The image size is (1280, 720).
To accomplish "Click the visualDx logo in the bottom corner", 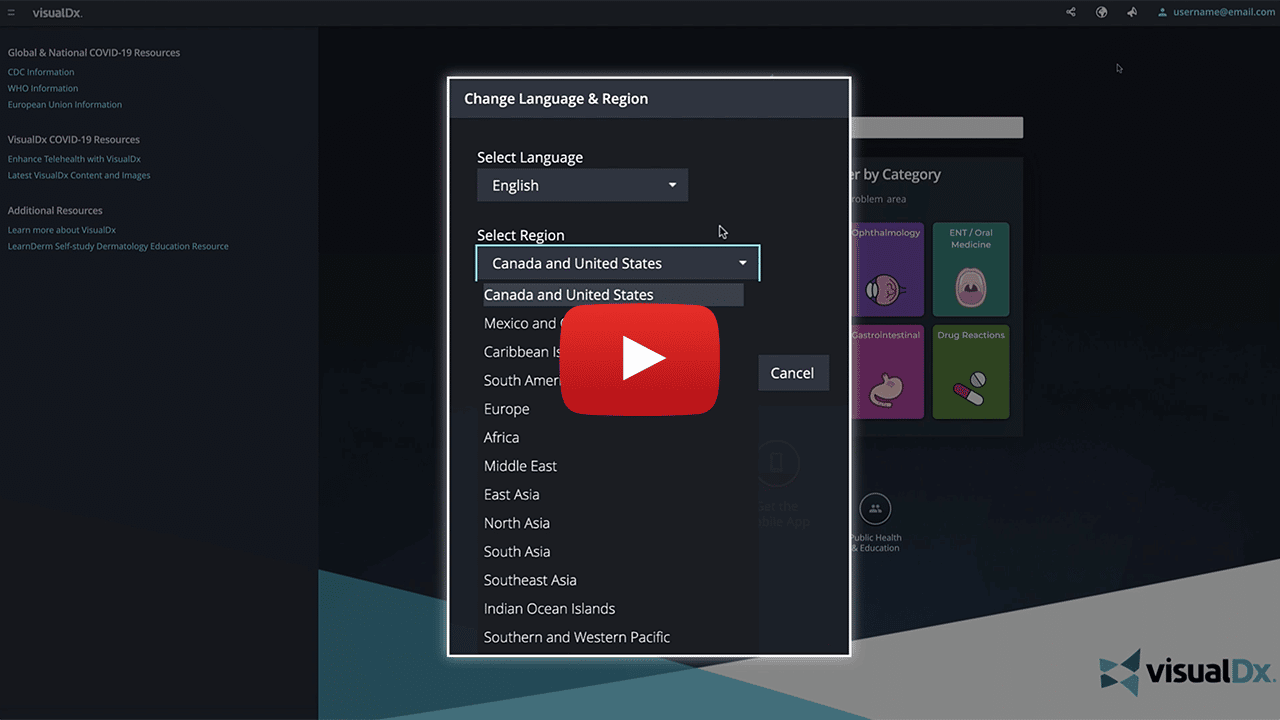I will coord(1186,672).
